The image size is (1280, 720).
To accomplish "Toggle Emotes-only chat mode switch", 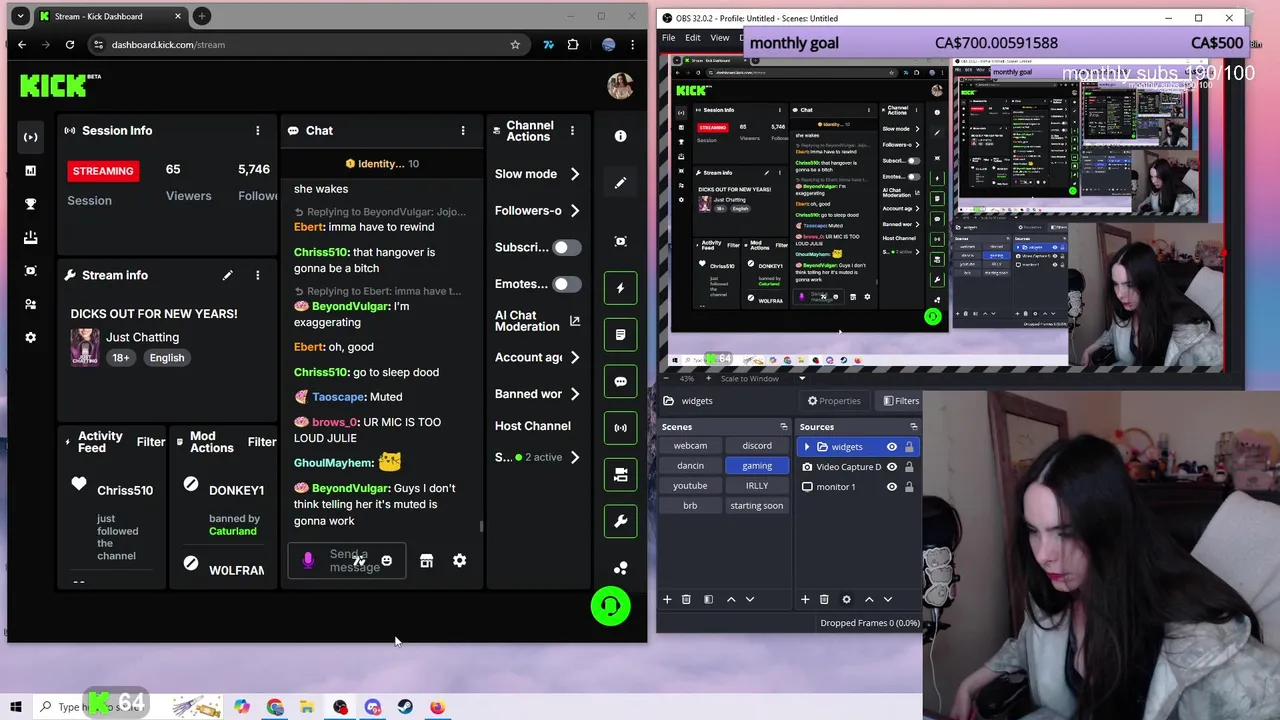I will (567, 284).
